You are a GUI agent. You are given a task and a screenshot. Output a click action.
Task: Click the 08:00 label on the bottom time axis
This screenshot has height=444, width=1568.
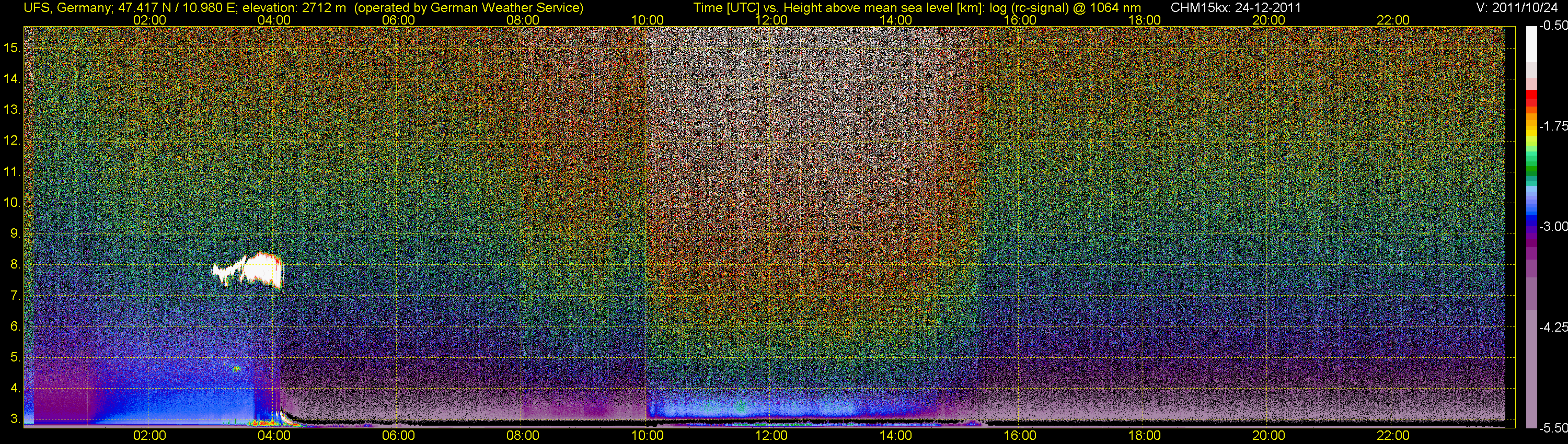pos(523,436)
